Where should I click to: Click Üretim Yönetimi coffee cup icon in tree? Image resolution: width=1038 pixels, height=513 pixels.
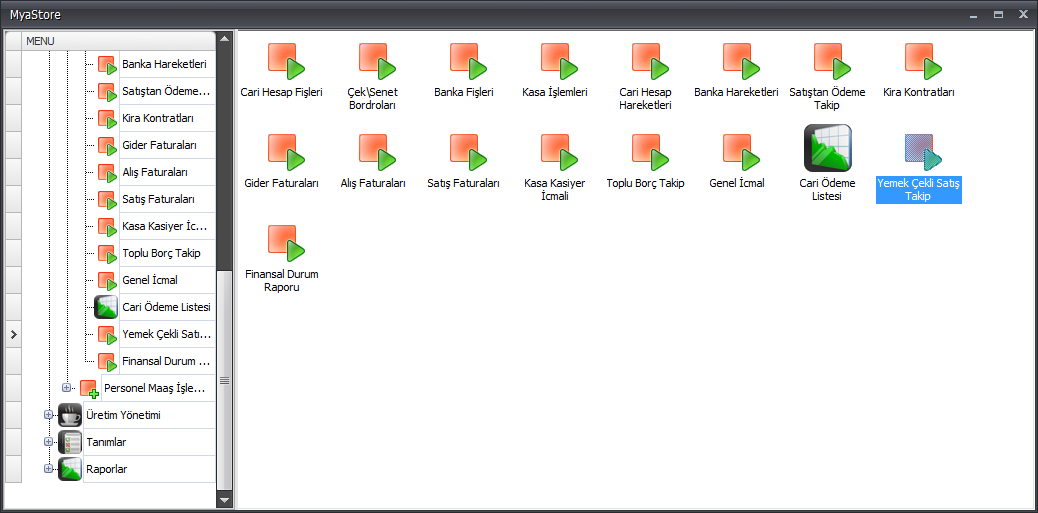70,415
